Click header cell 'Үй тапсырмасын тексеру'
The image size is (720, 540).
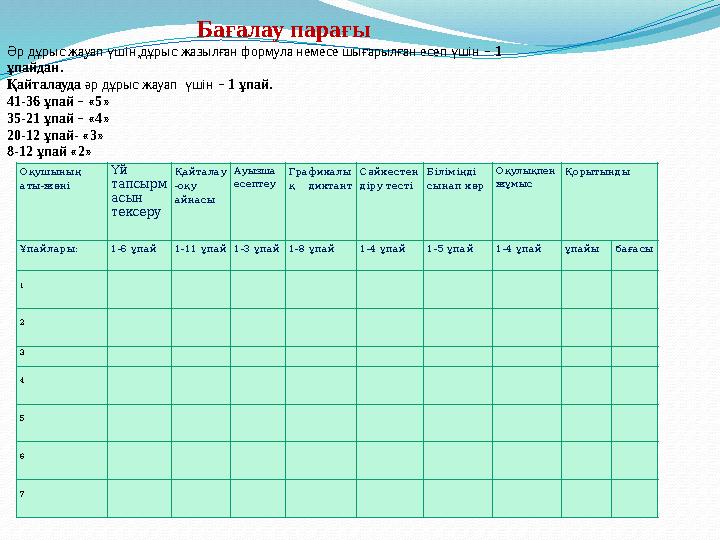(x=140, y=202)
